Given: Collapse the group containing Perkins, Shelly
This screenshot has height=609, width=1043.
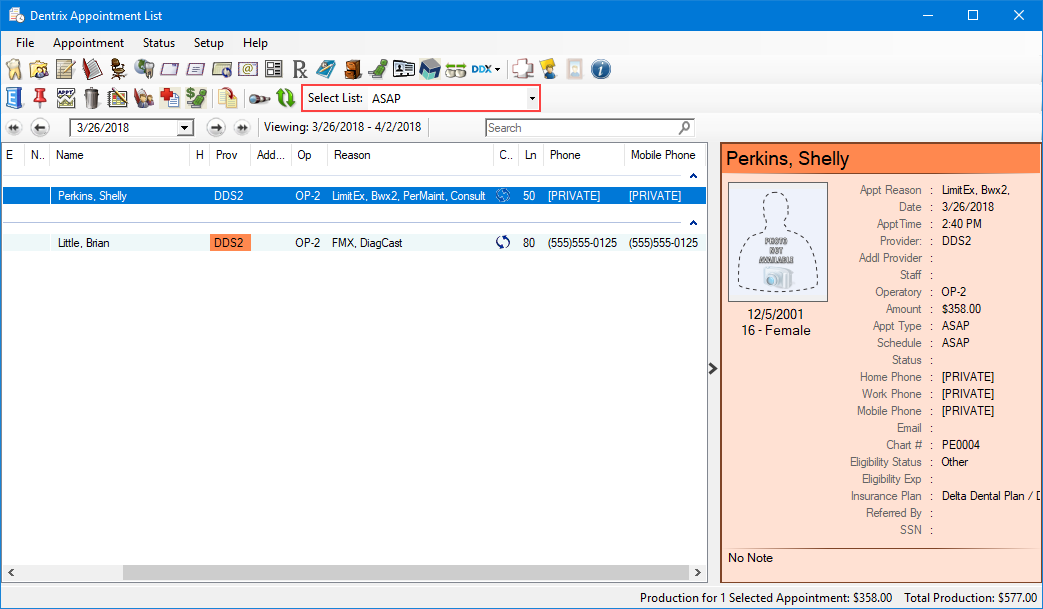Looking at the screenshot, I should (x=692, y=176).
